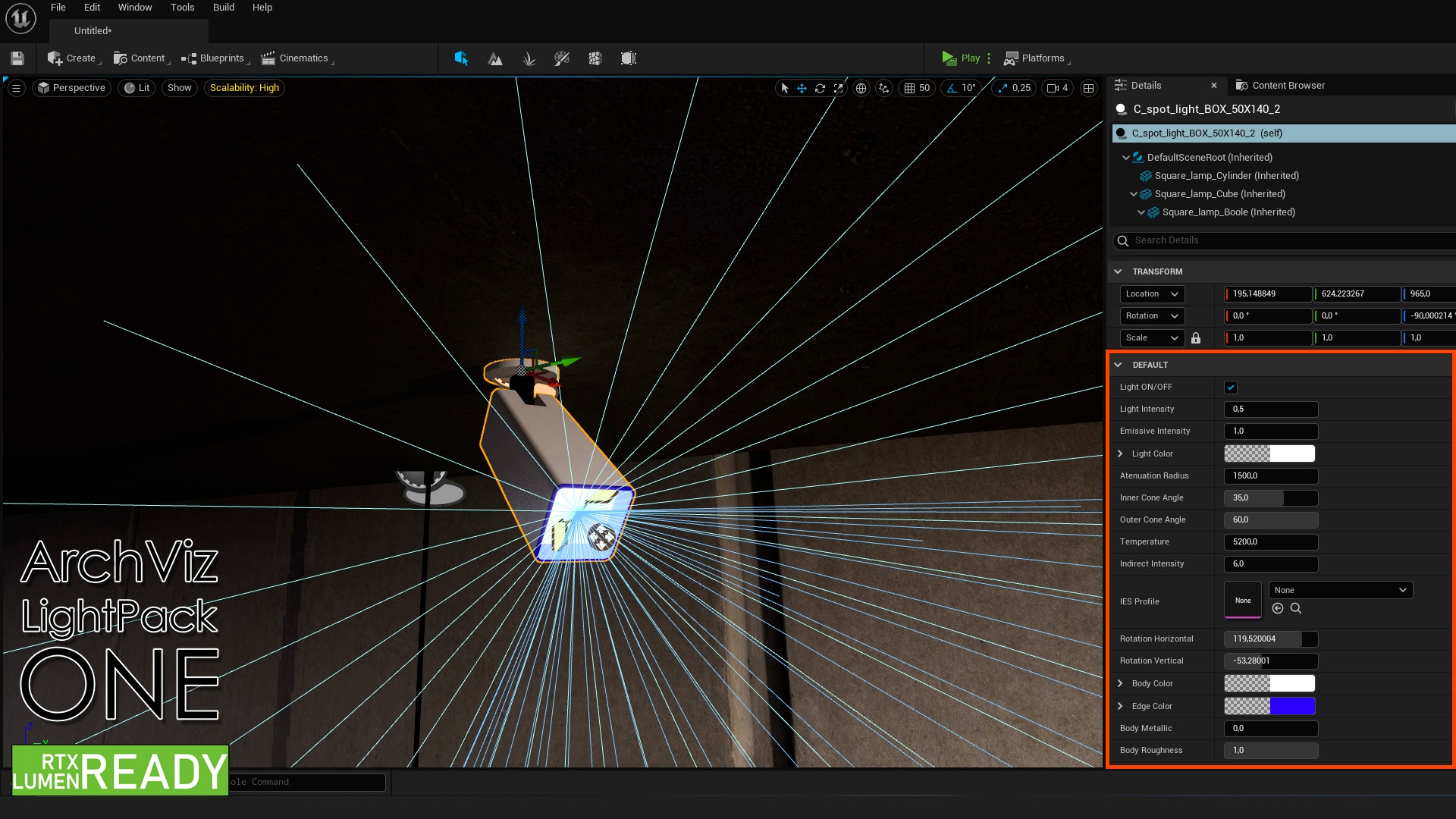
Task: Select the Scale transform tool
Action: pyautogui.click(x=839, y=88)
